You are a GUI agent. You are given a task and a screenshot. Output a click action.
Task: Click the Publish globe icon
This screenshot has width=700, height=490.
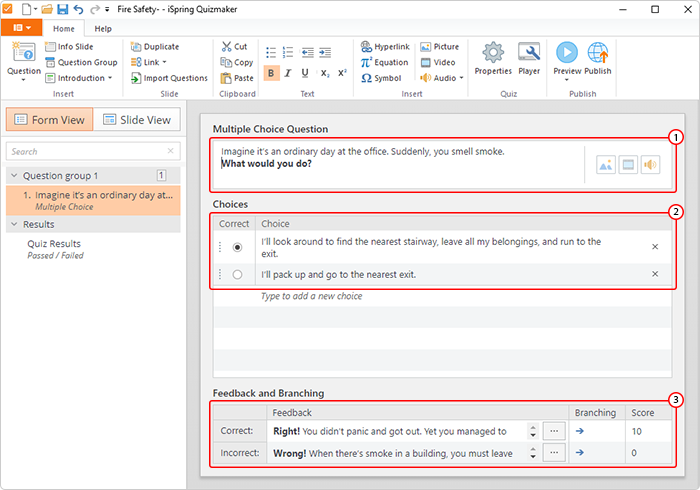598,53
